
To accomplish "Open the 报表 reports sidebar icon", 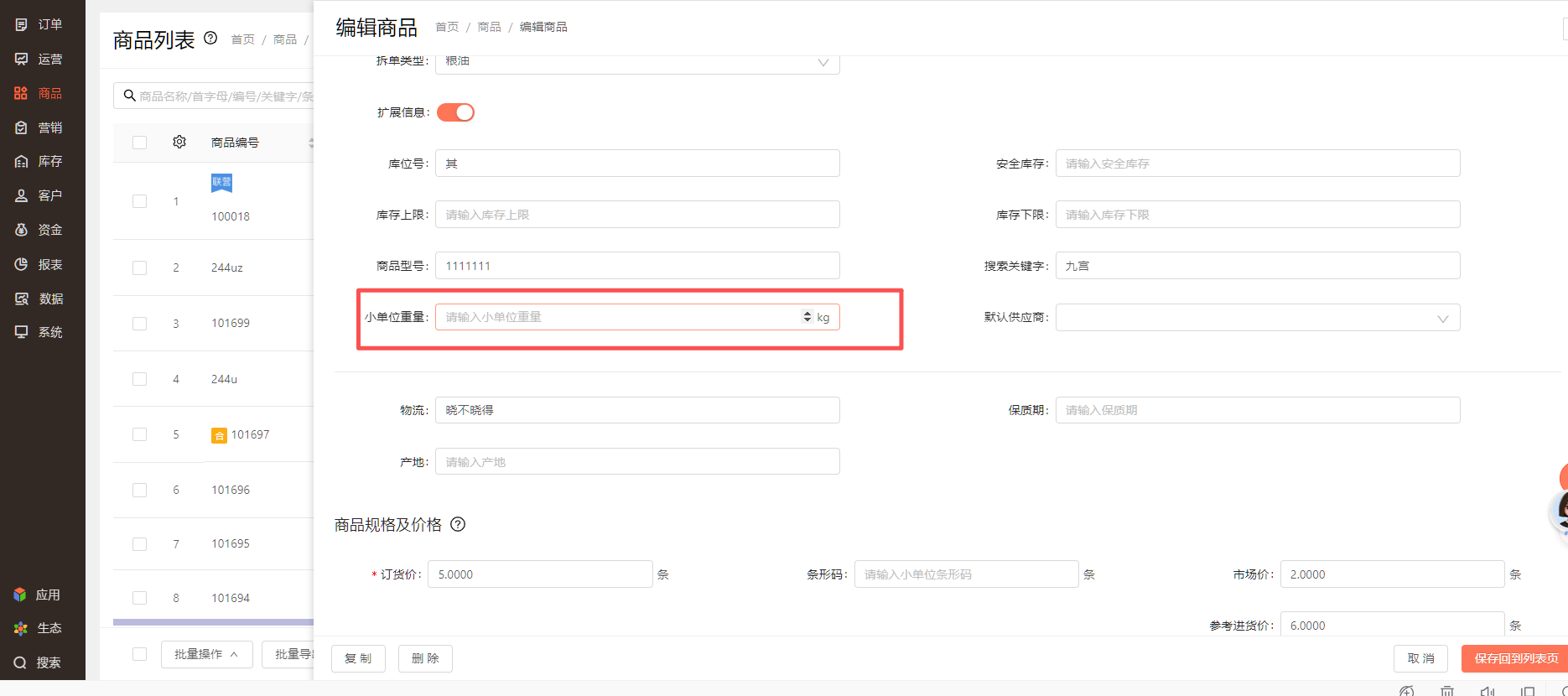I will click(22, 264).
